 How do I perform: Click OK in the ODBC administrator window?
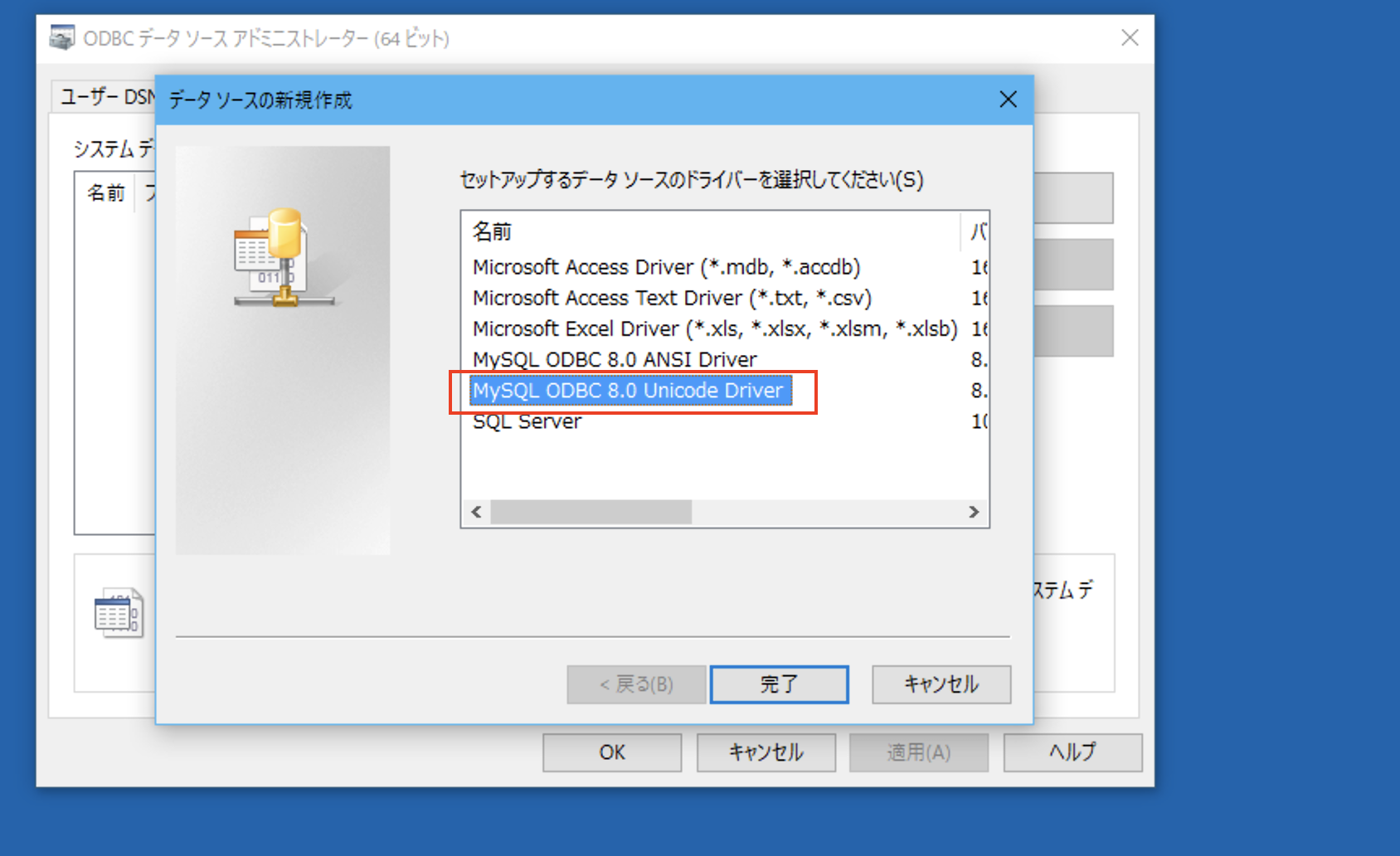point(612,752)
